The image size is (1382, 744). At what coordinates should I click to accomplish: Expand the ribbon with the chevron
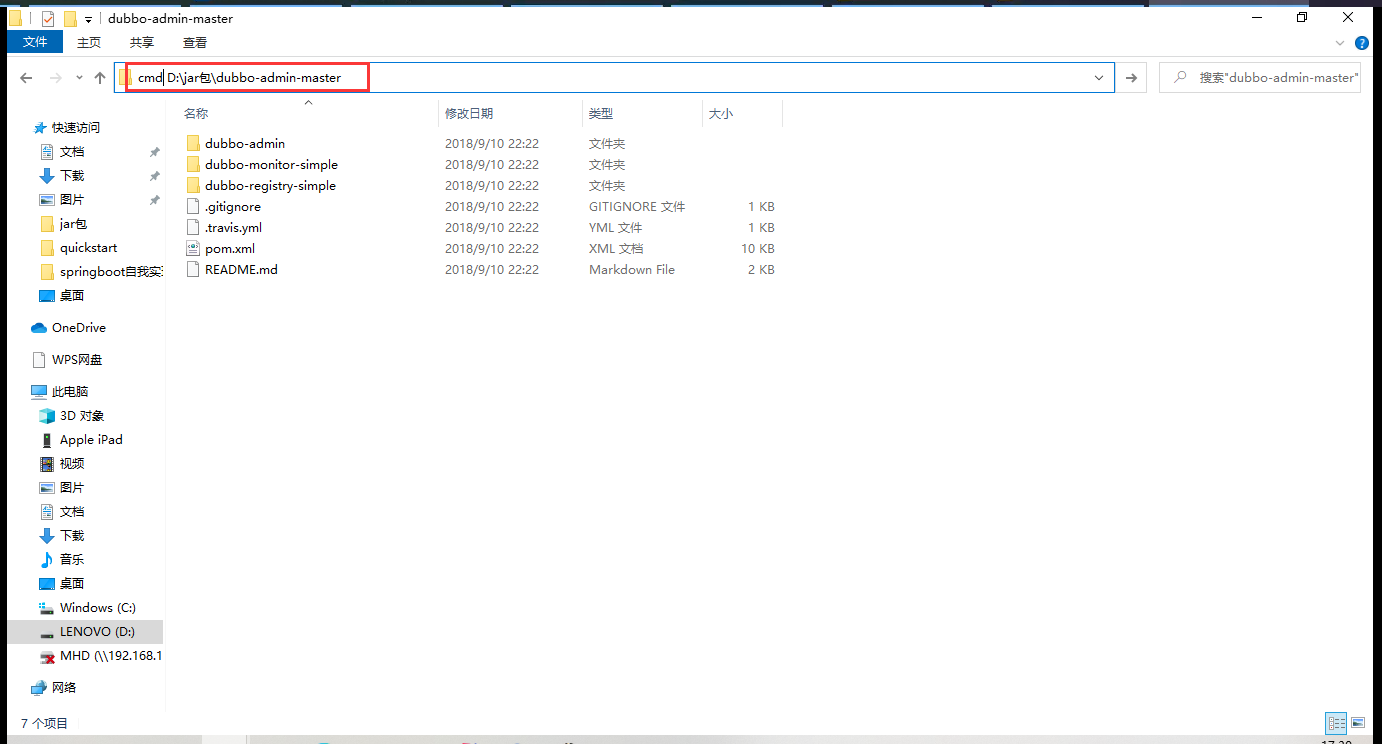click(x=1342, y=43)
